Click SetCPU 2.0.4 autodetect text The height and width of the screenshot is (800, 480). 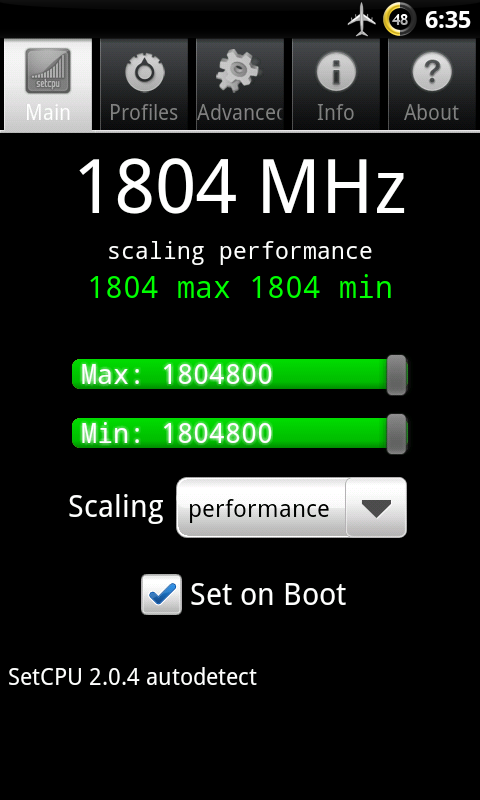[133, 677]
